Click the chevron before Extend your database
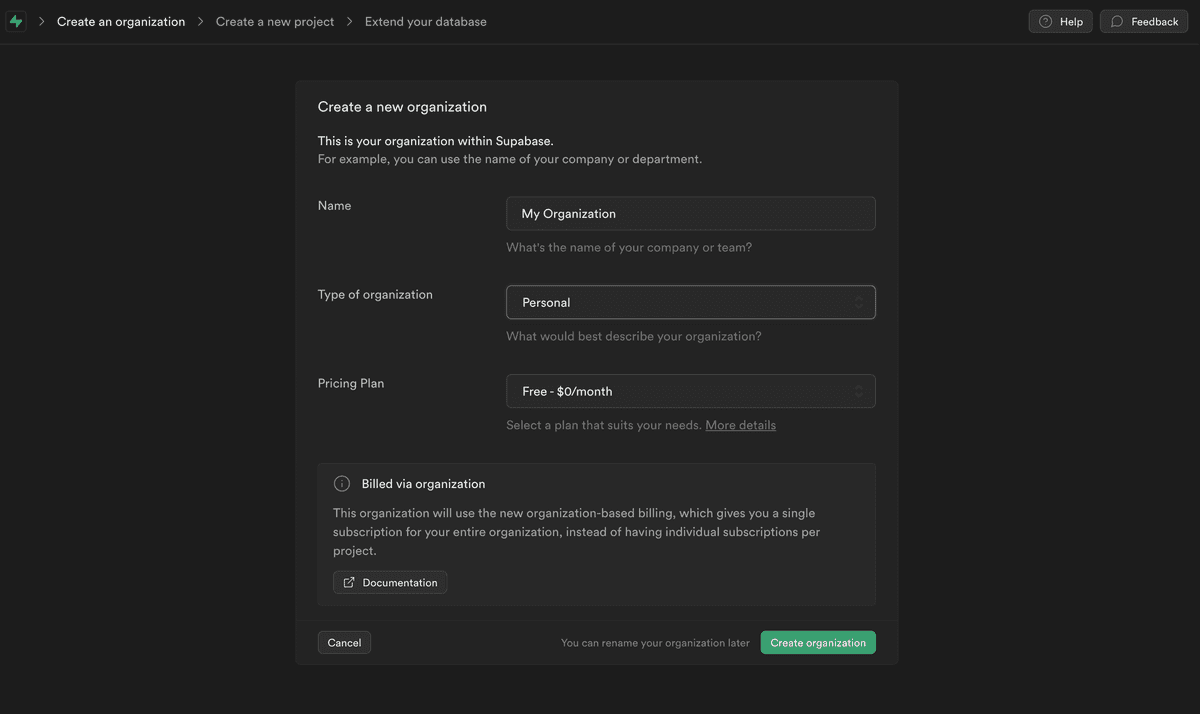Viewport: 1200px width, 714px height. pos(348,20)
